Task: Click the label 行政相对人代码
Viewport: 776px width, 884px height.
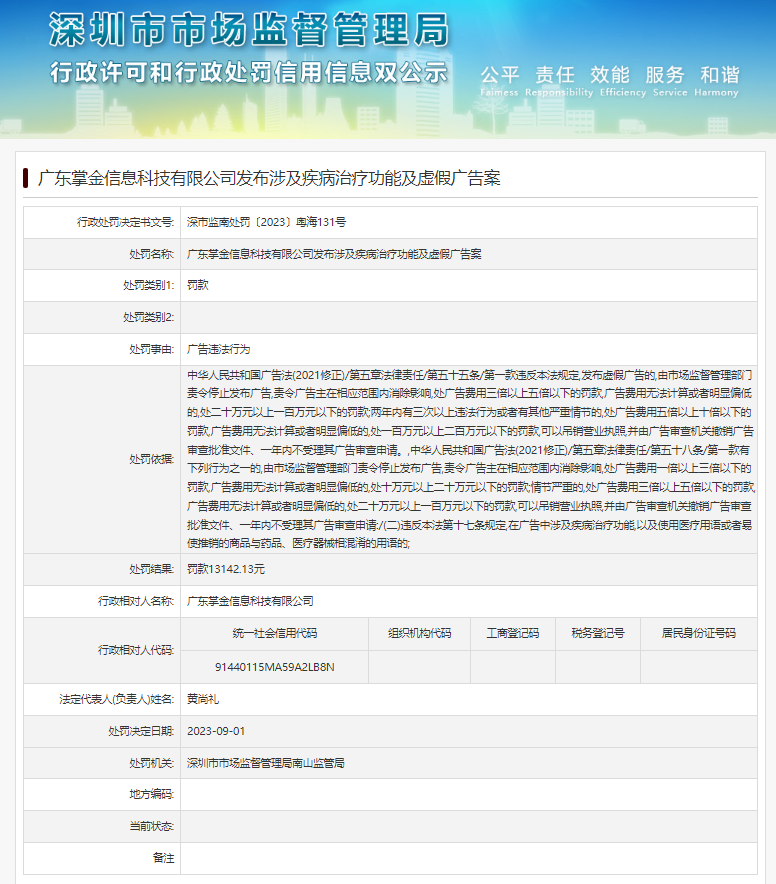Action: click(x=136, y=650)
